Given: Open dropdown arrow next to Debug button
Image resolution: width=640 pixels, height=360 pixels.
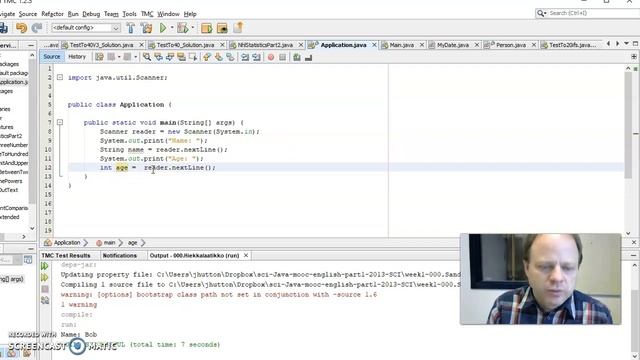Looking at the screenshot, I should [193, 28].
